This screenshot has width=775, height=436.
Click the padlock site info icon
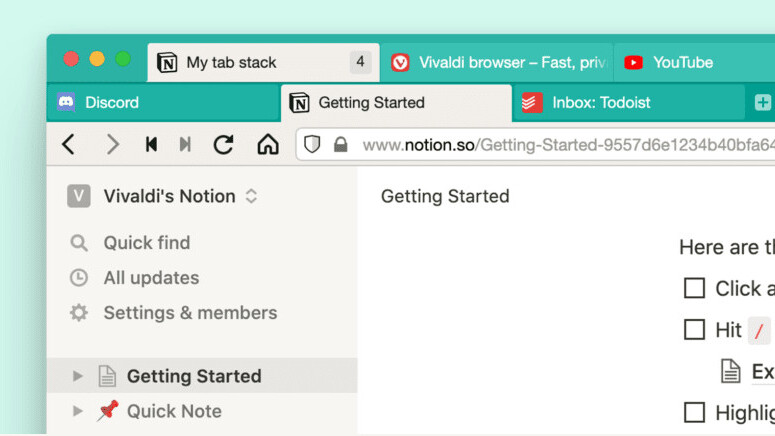(x=340, y=145)
